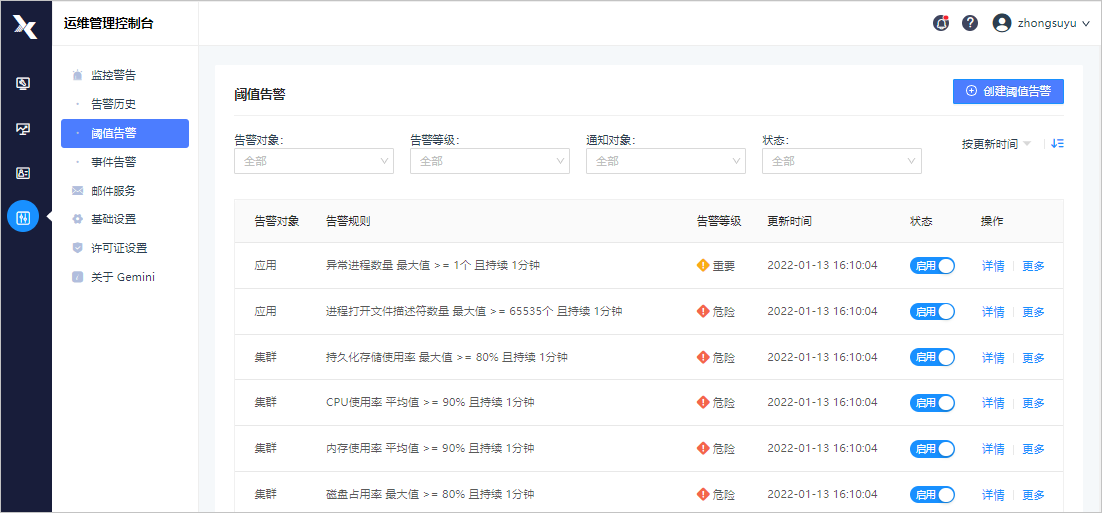Click the 创建阈值告警 button
Image resolution: width=1102 pixels, height=513 pixels.
[x=1008, y=91]
